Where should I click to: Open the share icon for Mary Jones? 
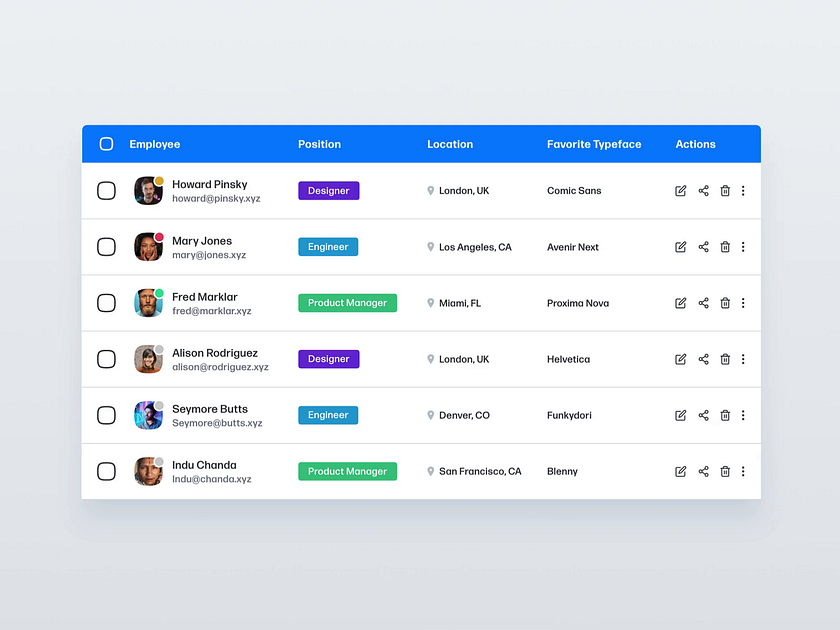(x=703, y=247)
